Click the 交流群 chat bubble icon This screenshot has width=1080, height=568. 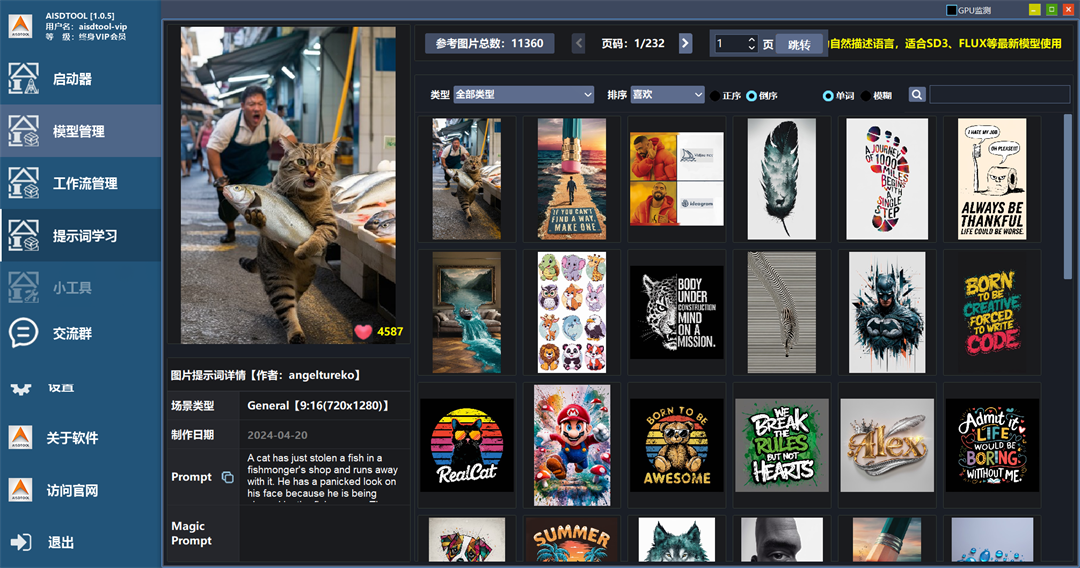pos(24,333)
